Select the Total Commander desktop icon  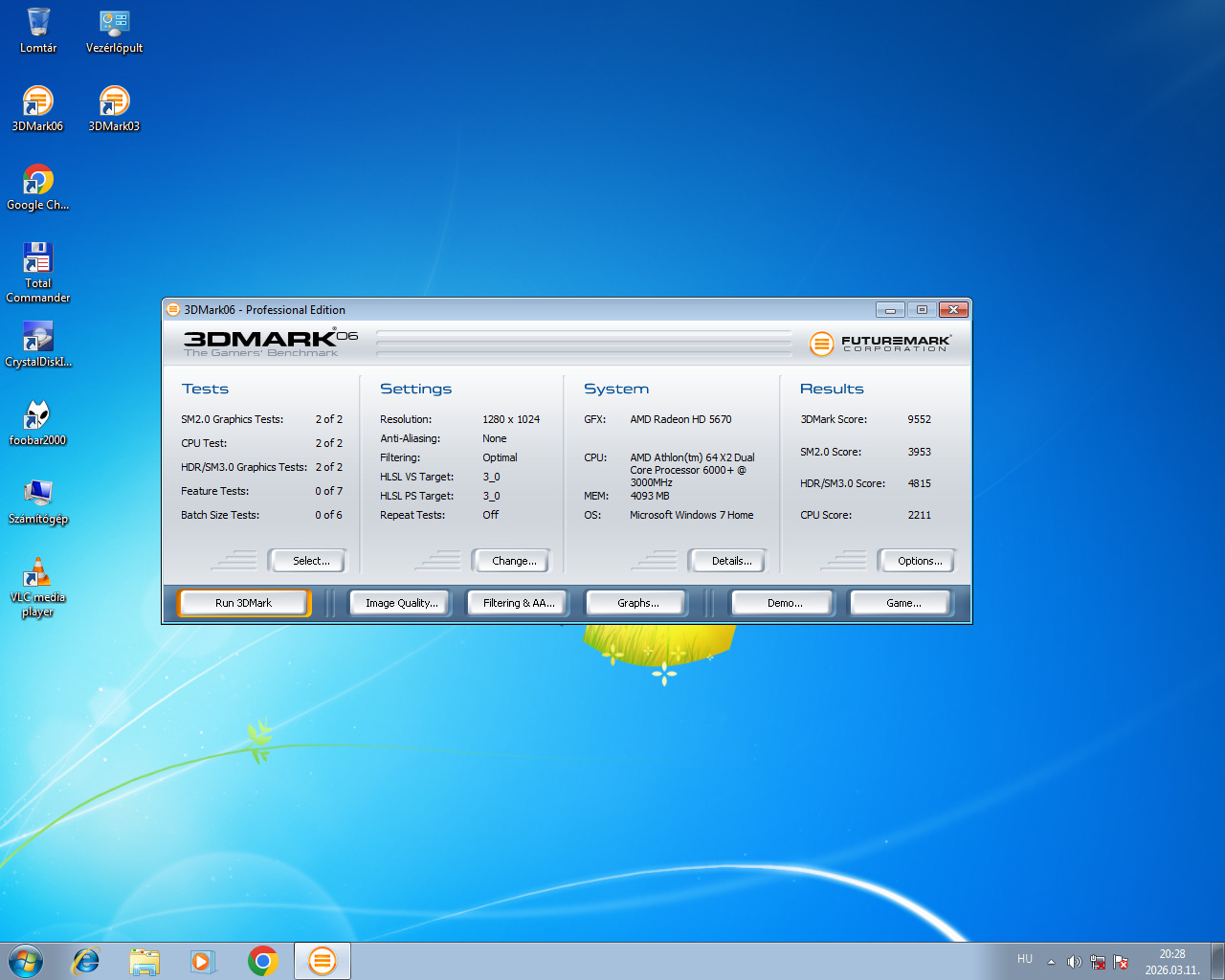pos(38,272)
